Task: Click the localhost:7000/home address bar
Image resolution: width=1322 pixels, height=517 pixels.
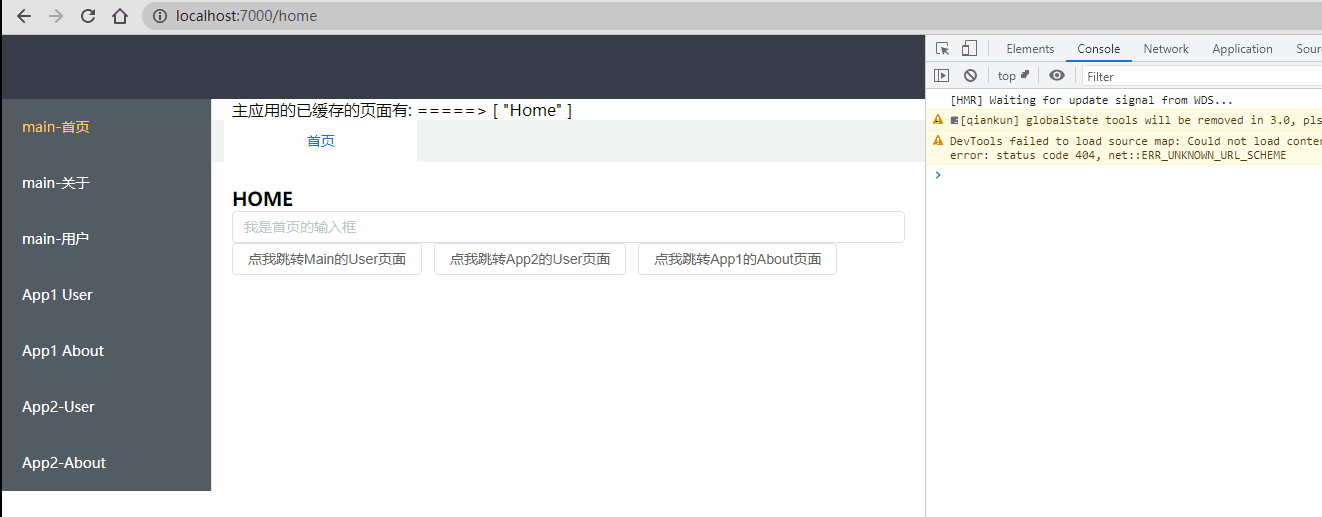Action: coord(732,16)
